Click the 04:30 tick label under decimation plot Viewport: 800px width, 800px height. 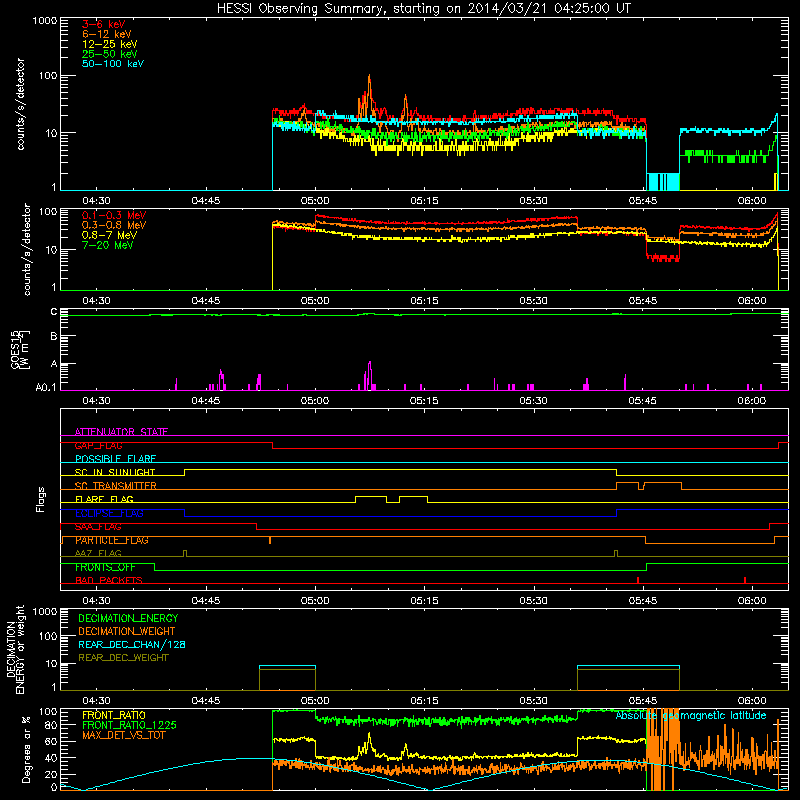pos(96,701)
